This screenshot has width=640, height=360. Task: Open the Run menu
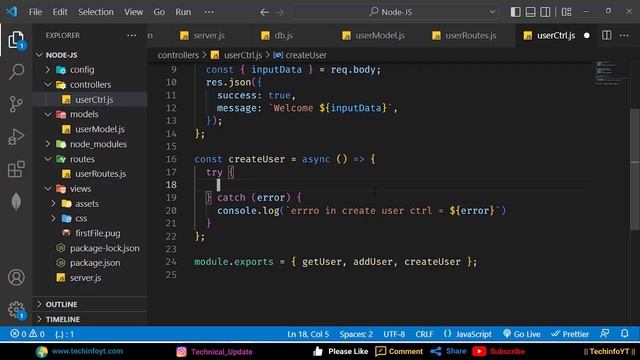(x=183, y=12)
